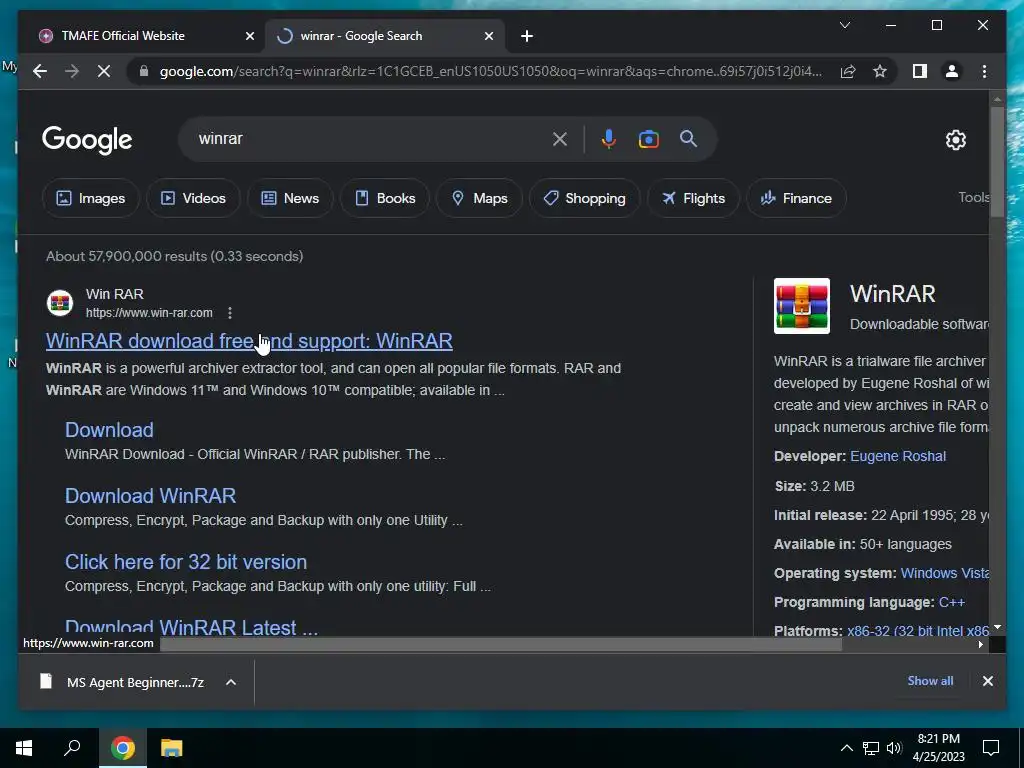Open the MS Agent Beginner 7z download
The width and height of the screenshot is (1024, 768).
[121, 682]
